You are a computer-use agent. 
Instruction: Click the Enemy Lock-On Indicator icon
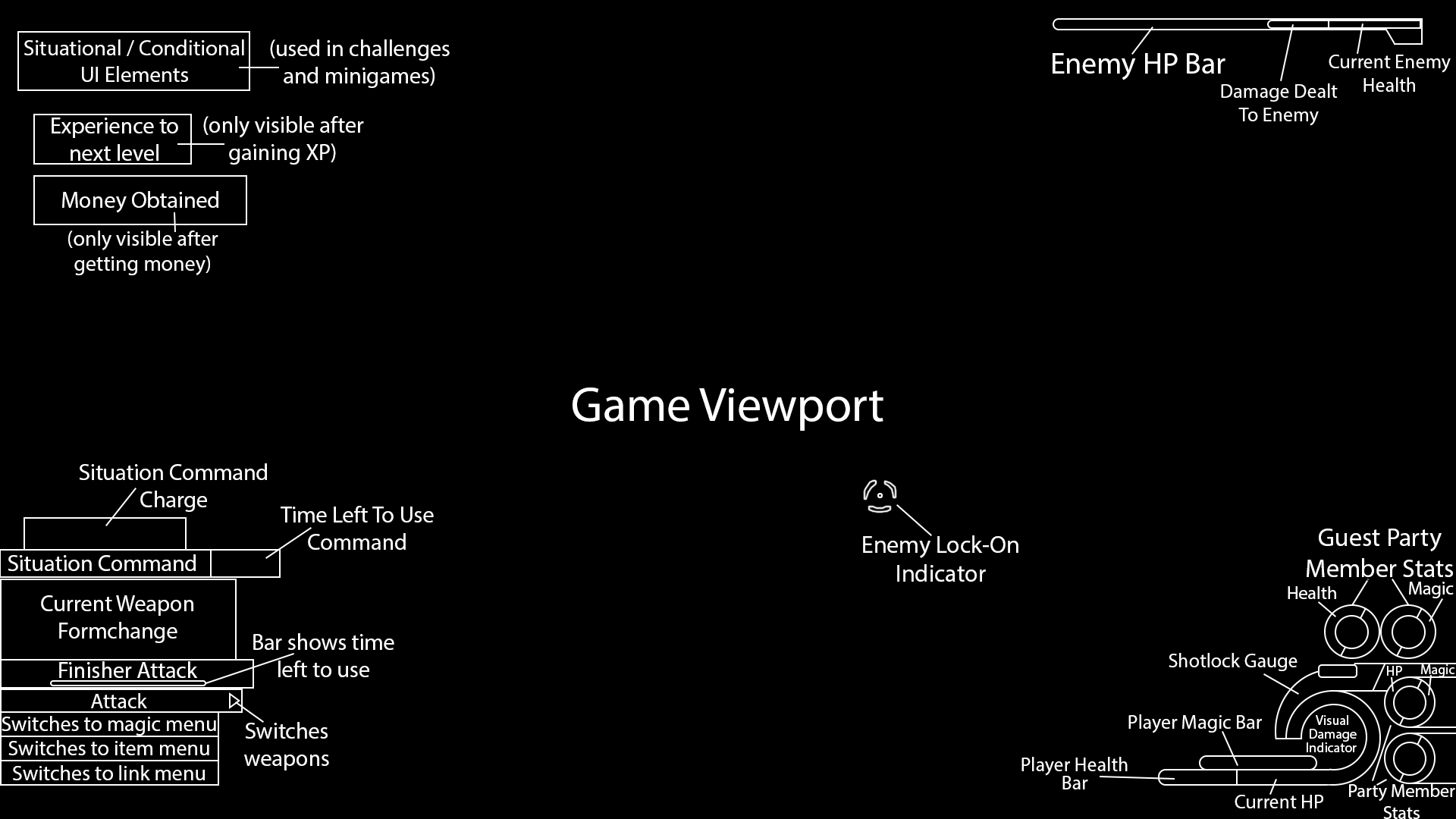pyautogui.click(x=879, y=493)
